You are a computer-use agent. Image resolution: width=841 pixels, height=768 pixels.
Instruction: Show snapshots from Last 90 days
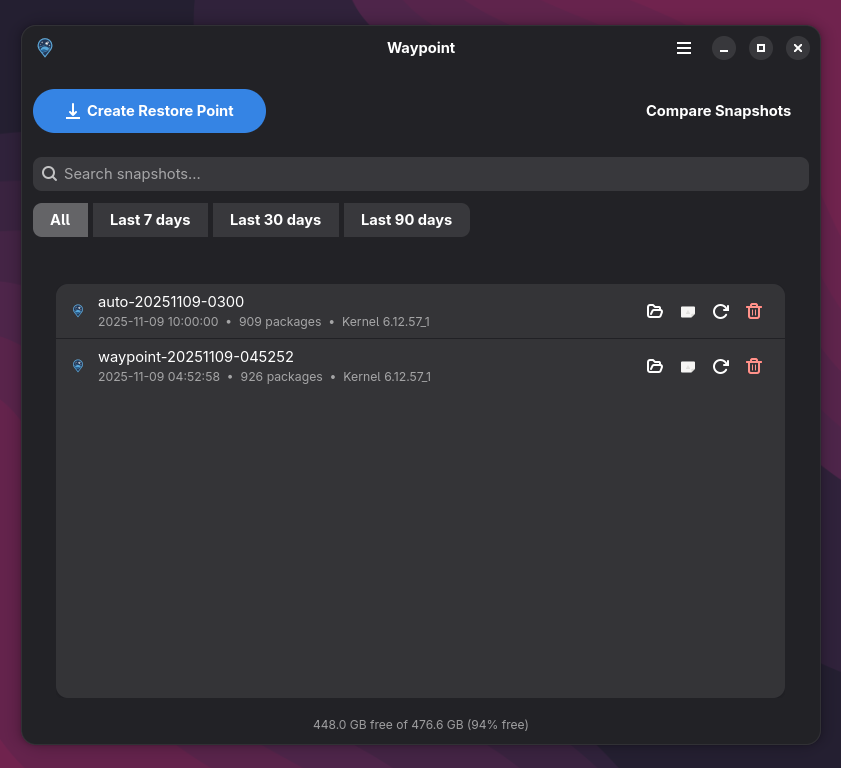(x=406, y=220)
